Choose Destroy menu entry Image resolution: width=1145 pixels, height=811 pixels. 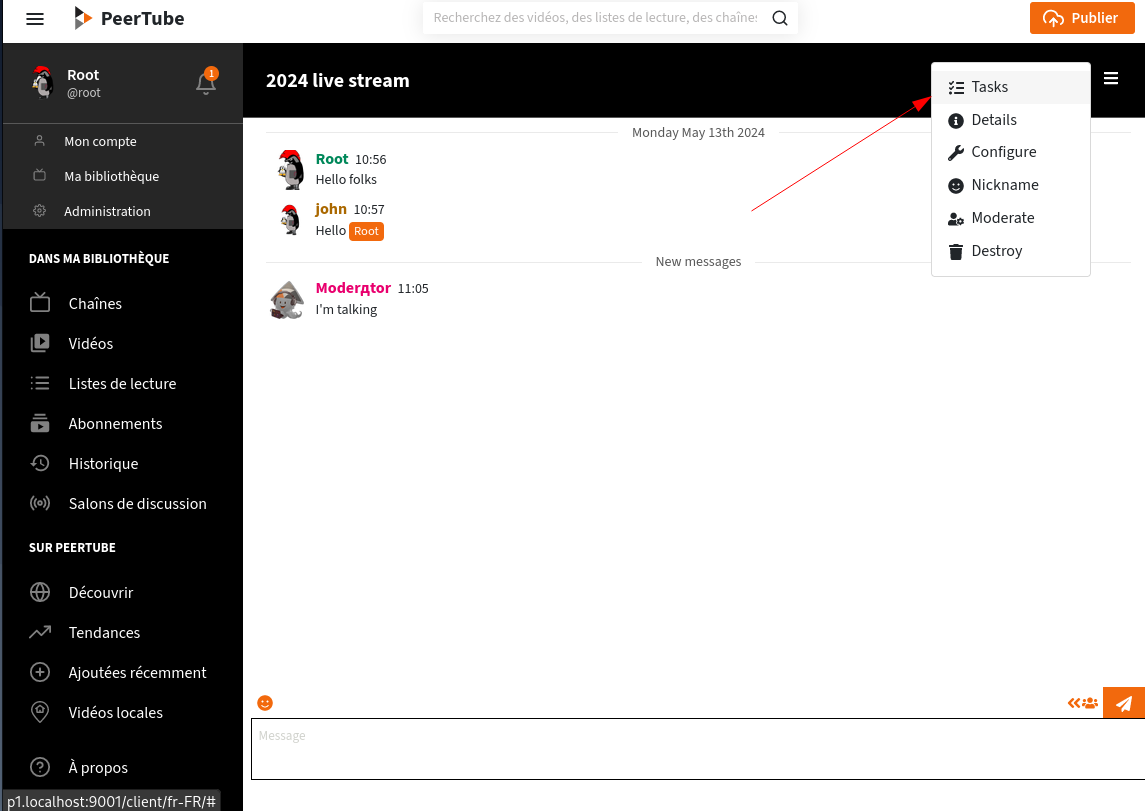[1011, 251]
